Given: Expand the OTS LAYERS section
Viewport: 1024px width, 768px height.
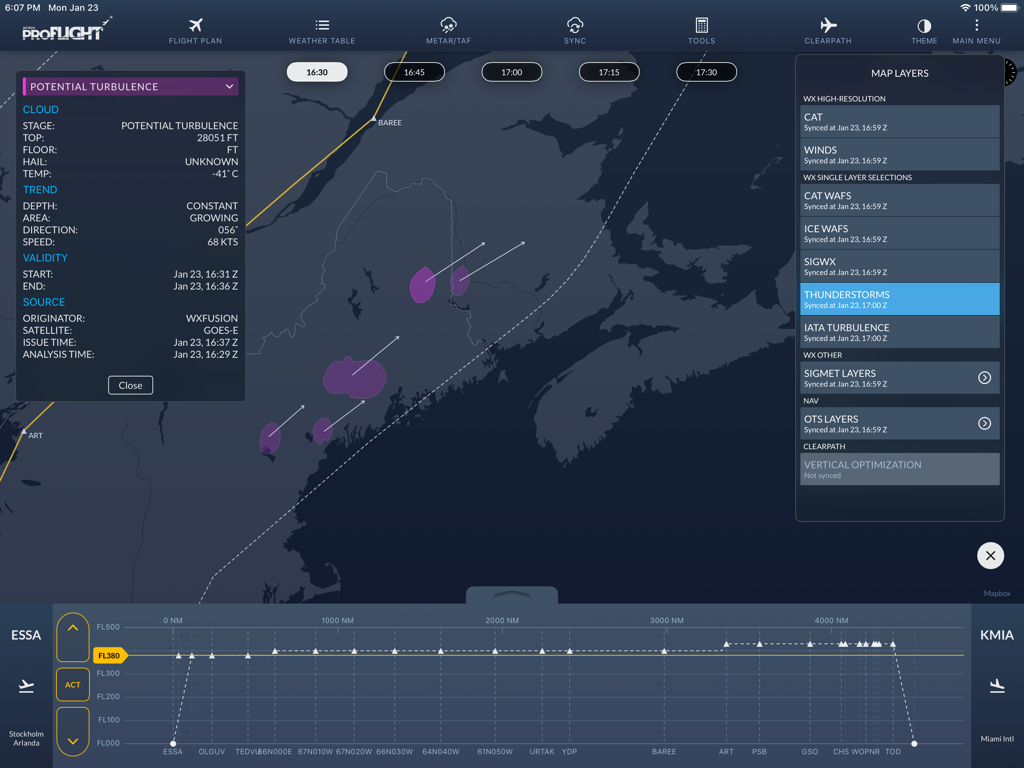Looking at the screenshot, I should point(899,423).
